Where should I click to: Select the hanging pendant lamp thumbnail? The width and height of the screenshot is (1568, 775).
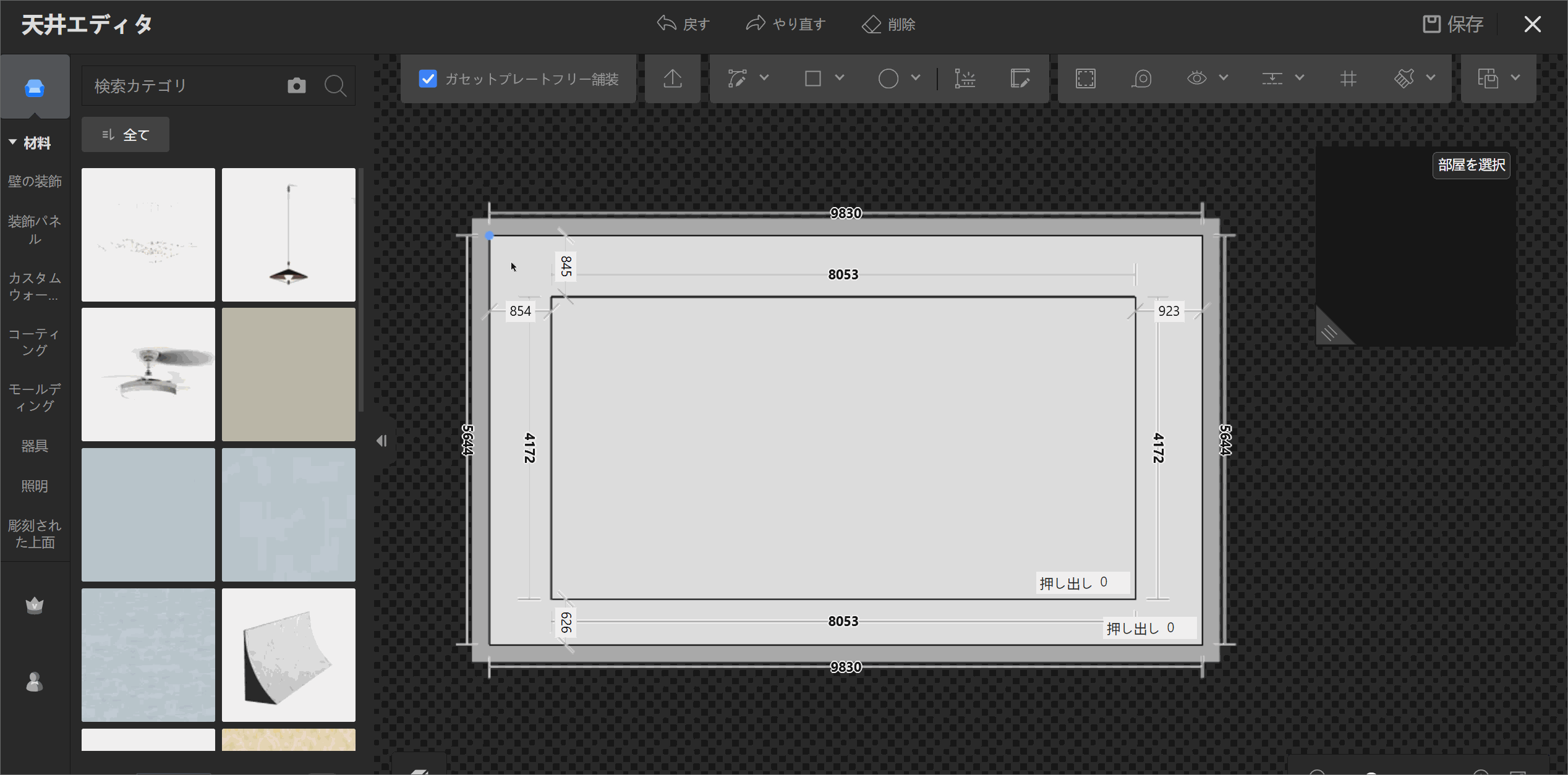[x=289, y=235]
